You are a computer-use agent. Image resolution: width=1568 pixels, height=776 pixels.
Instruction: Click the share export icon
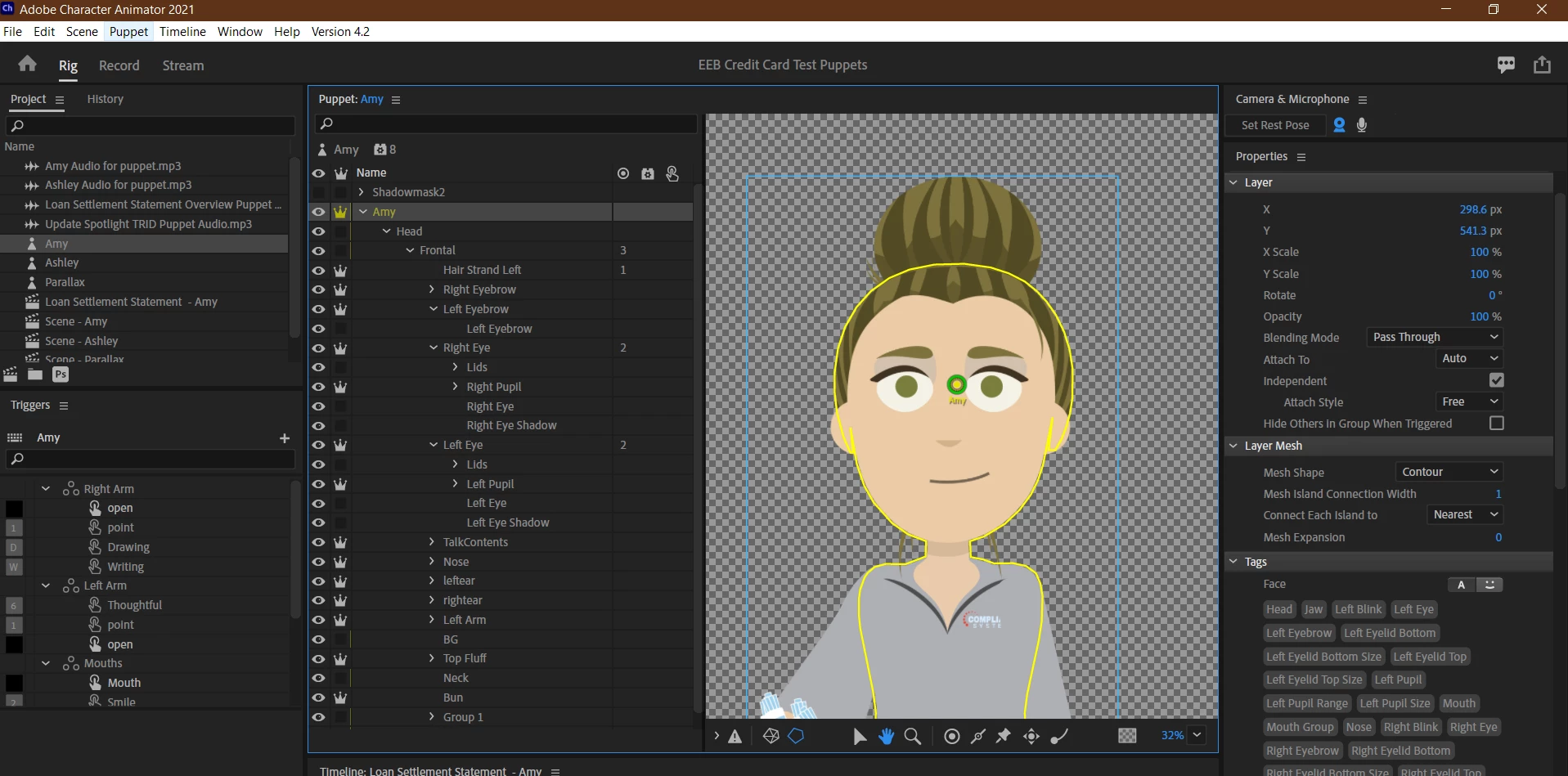[x=1542, y=65]
